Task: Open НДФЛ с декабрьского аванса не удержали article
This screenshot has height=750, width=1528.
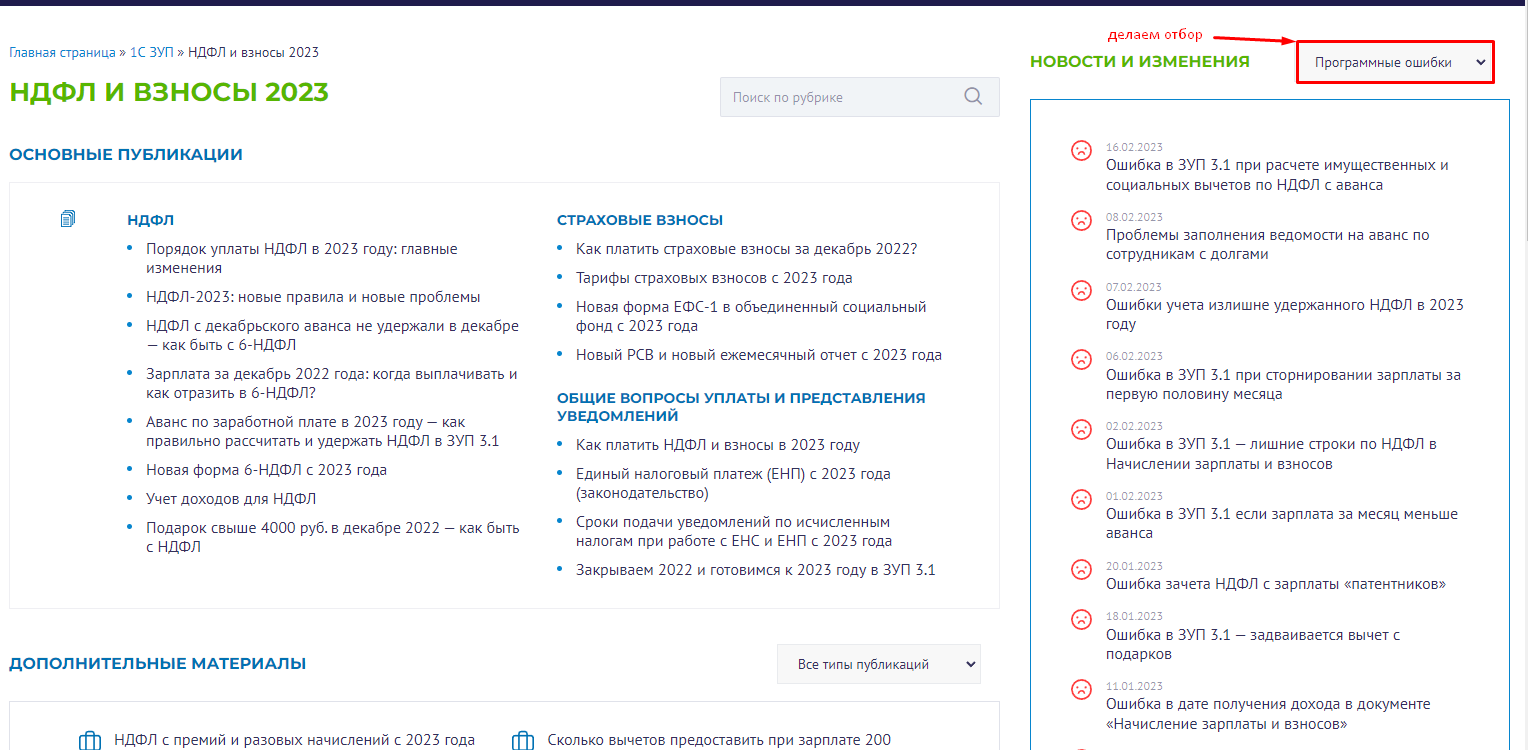Action: click(333, 336)
